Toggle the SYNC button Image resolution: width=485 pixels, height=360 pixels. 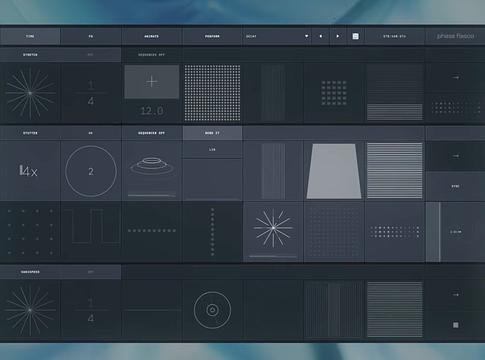[x=455, y=186]
